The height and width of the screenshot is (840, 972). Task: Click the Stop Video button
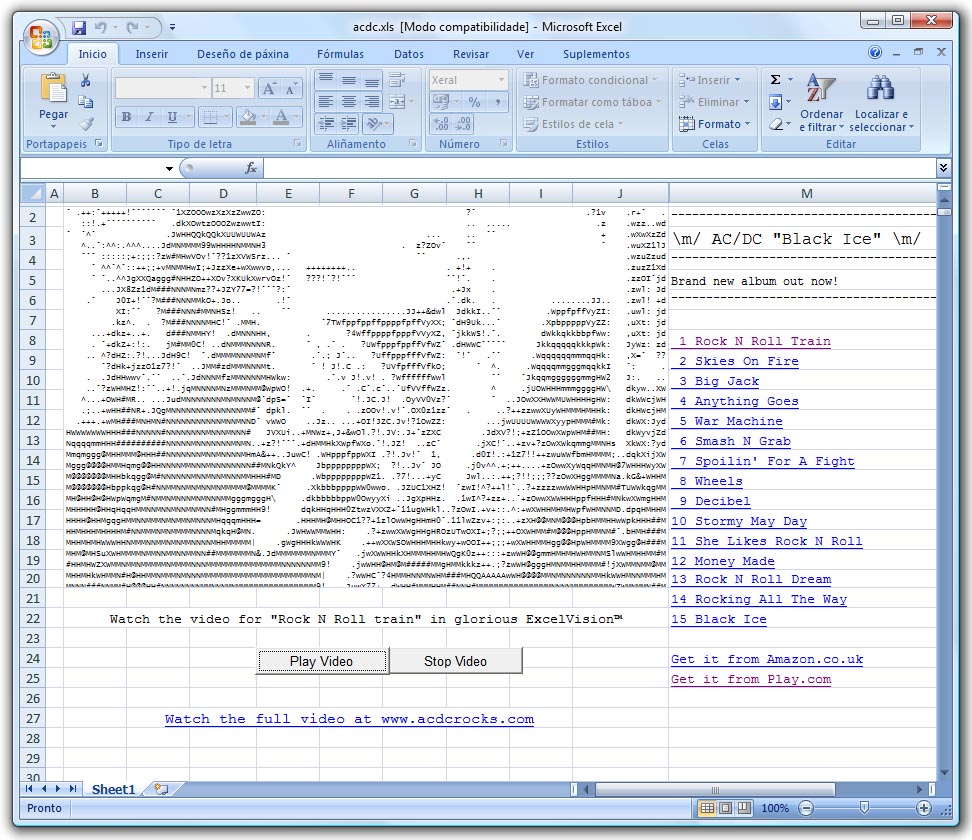pos(456,661)
